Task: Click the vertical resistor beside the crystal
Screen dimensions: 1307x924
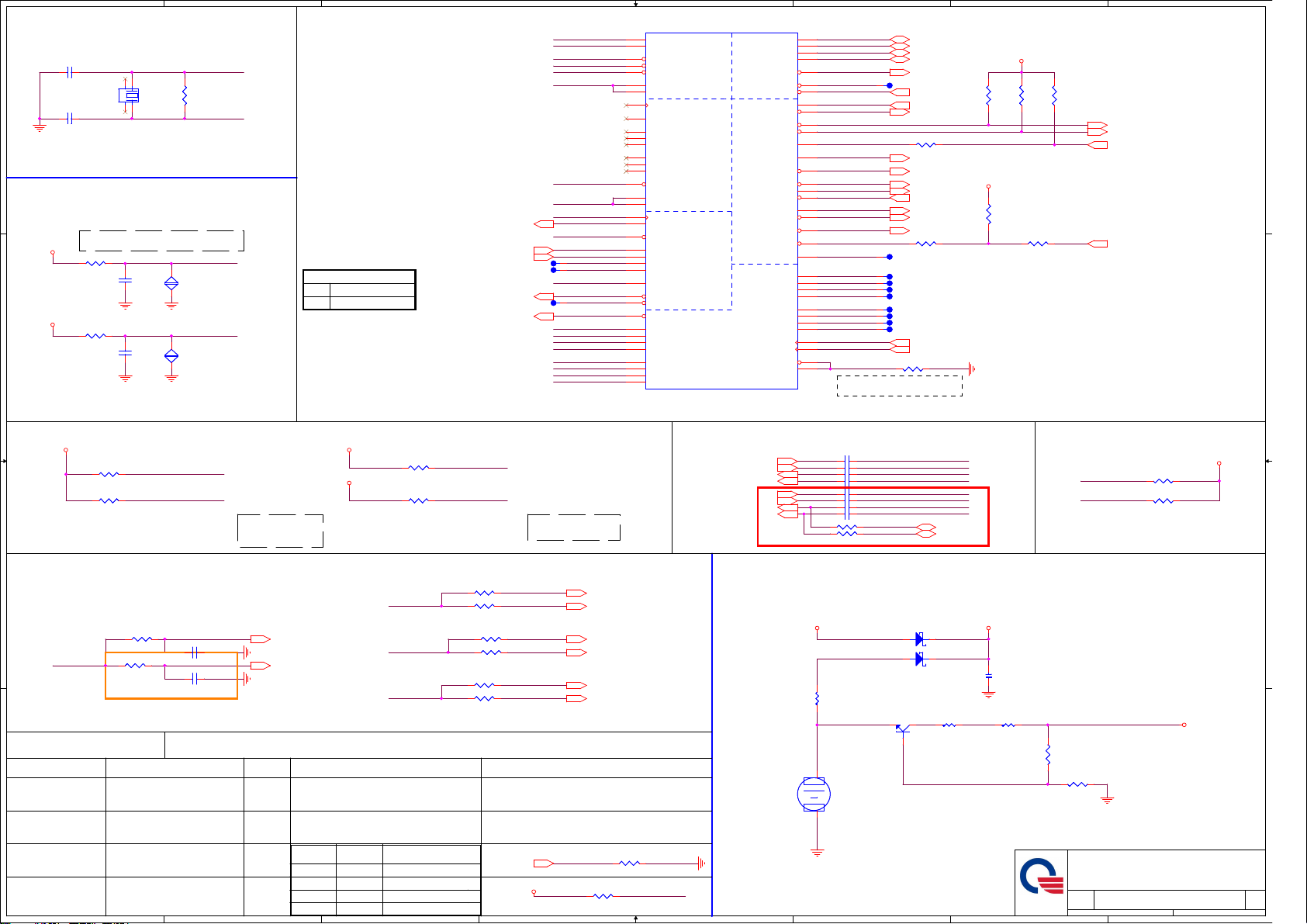Action: click(x=185, y=95)
